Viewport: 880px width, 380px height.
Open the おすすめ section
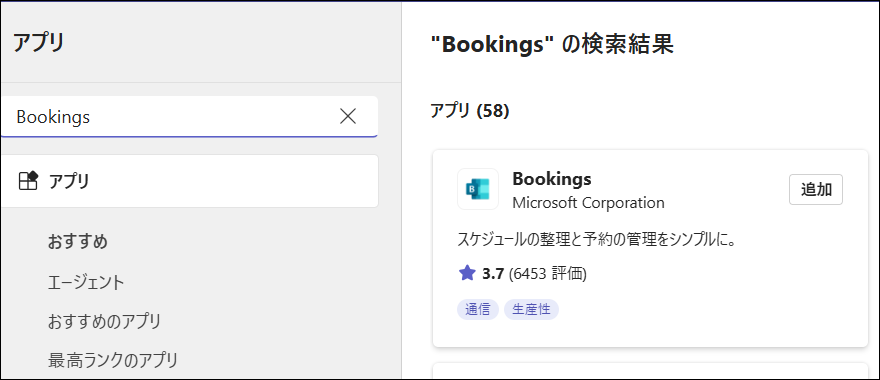(77, 242)
